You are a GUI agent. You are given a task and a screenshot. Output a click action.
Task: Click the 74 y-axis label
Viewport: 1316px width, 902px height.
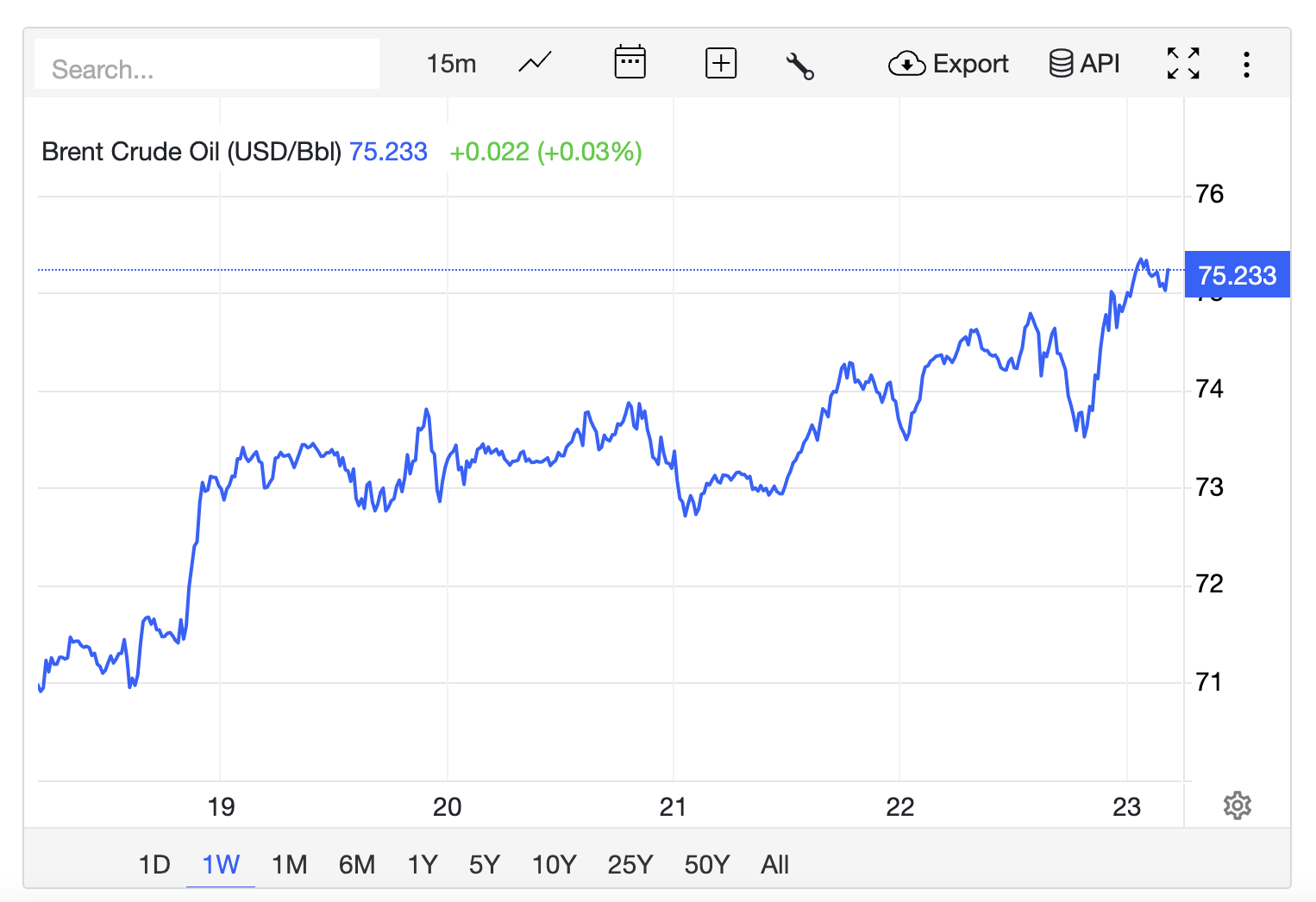coord(1209,389)
